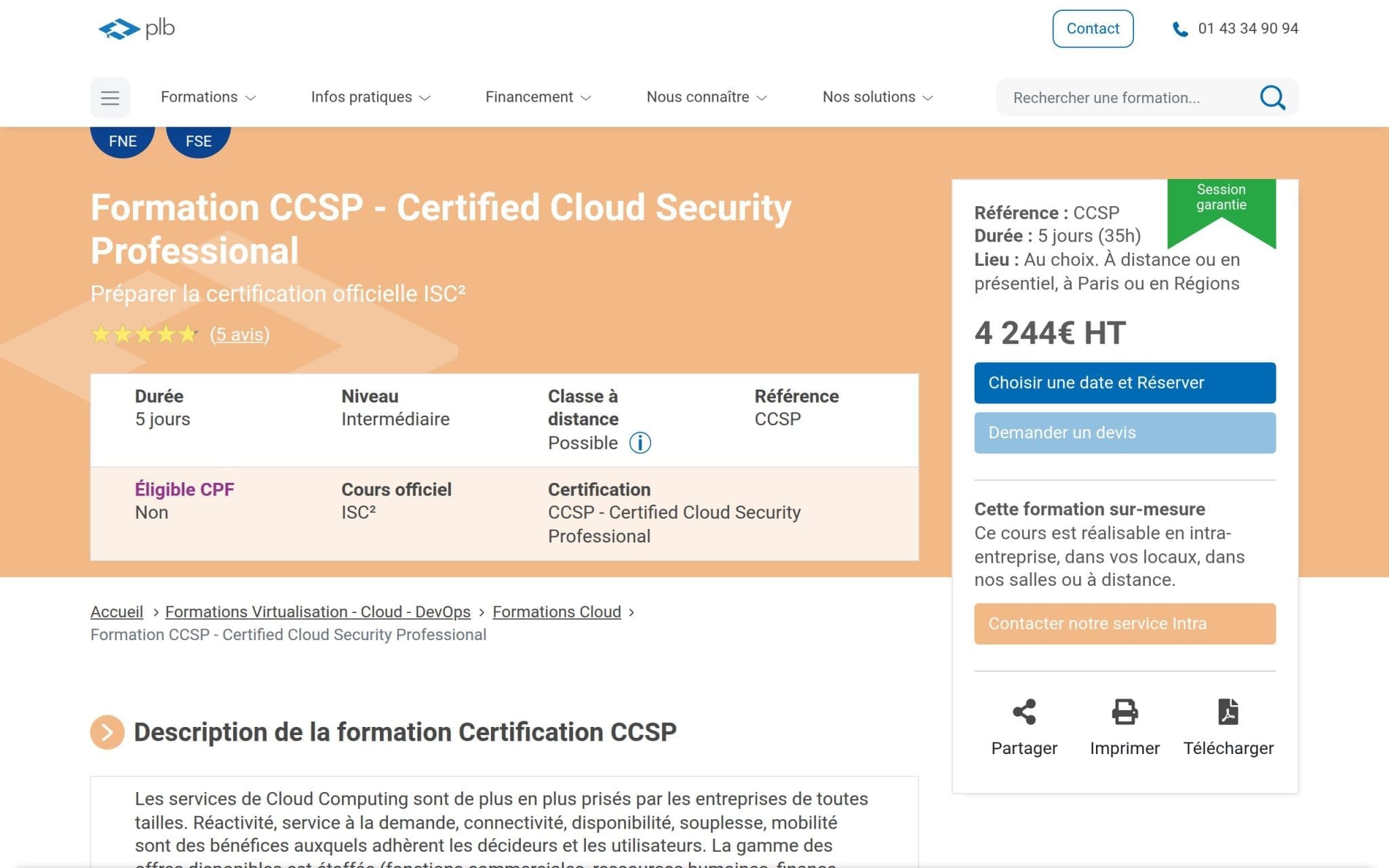This screenshot has width=1389, height=868.
Task: Click the info icon beside Possible
Action: (640, 443)
